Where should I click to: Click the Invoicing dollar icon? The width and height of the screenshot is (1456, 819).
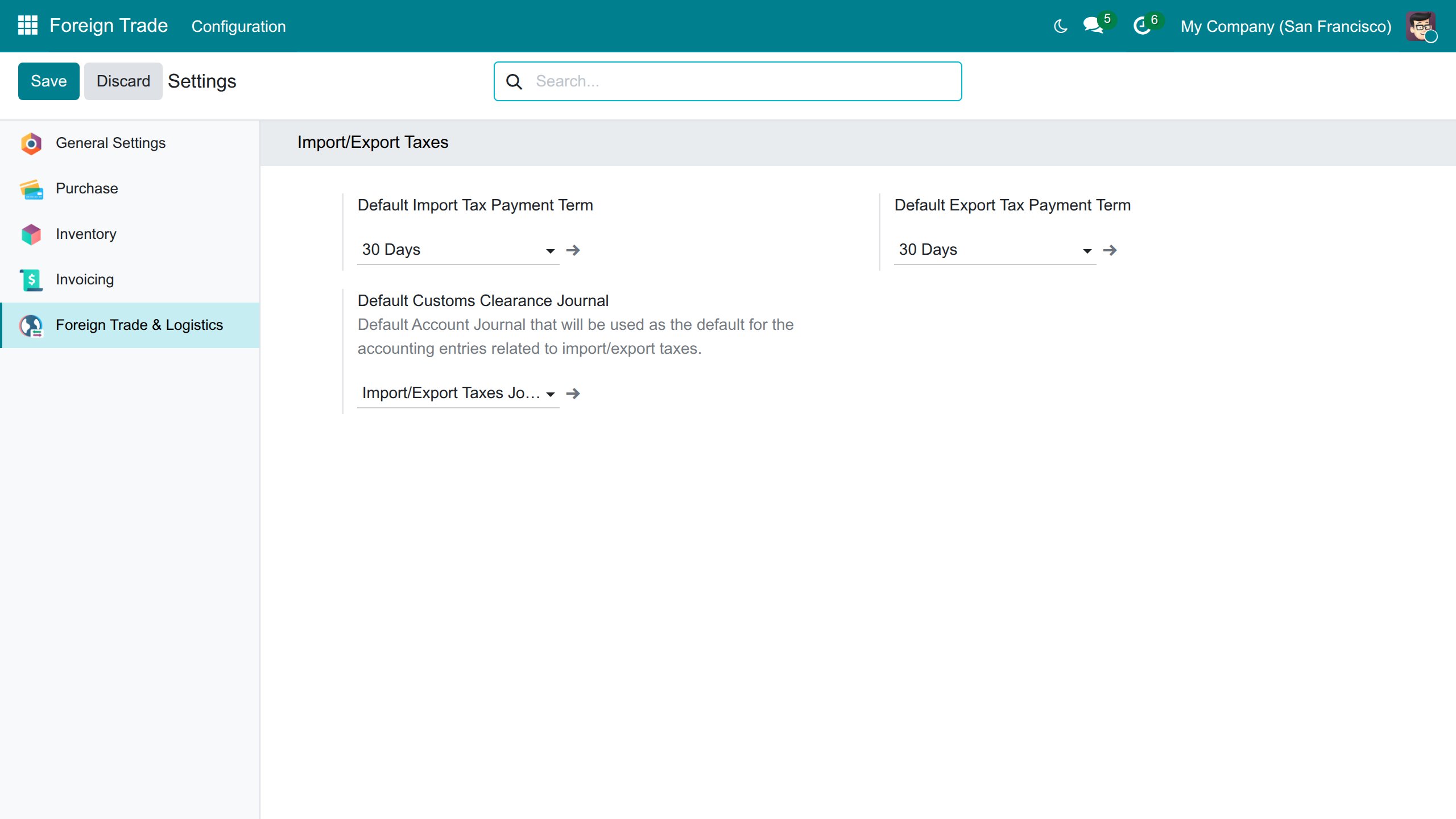(31, 280)
